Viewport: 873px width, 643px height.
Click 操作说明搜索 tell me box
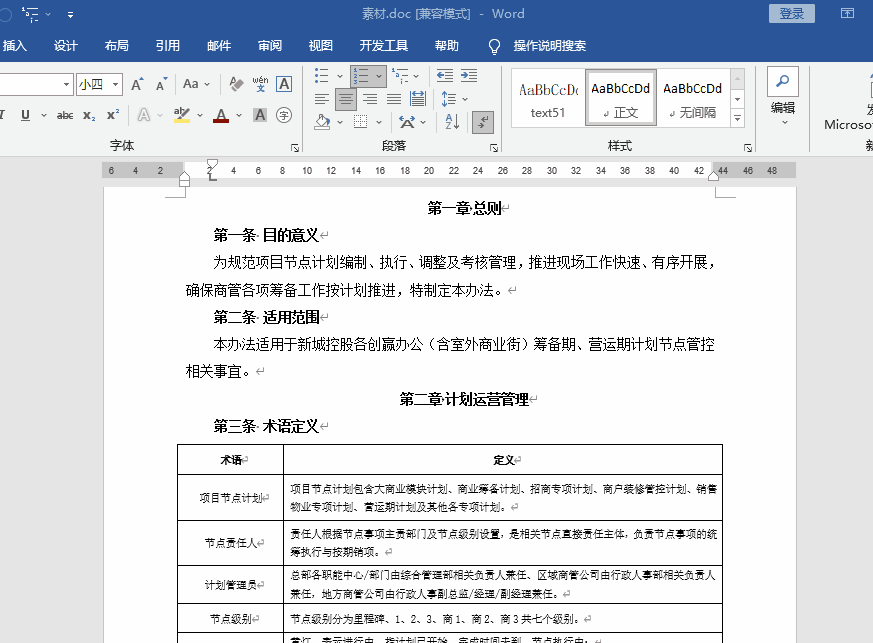point(550,46)
